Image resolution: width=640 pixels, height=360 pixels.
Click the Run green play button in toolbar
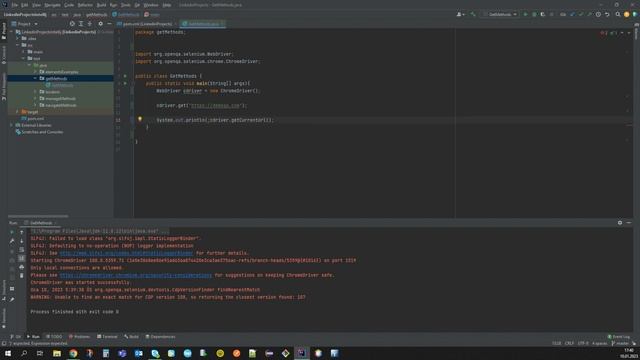525,14
